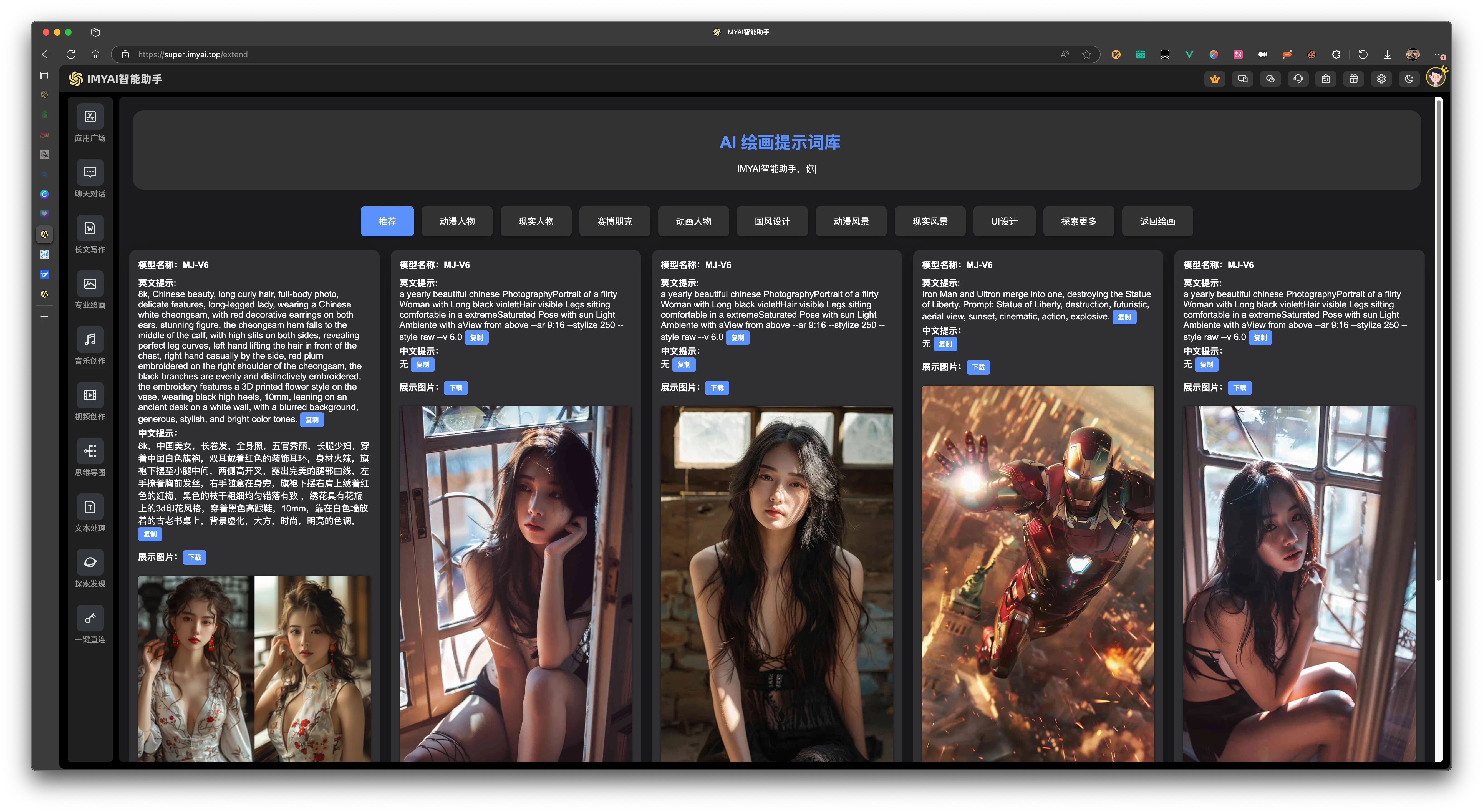The image size is (1483, 812).
Task: Click the AI 绘画提示词库 heading
Action: [780, 142]
